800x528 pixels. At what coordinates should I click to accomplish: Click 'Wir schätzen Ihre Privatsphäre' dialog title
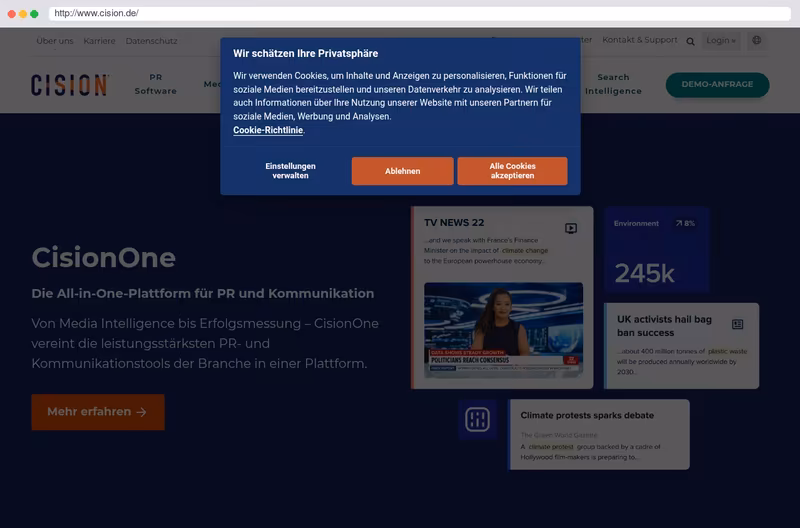tap(306, 54)
